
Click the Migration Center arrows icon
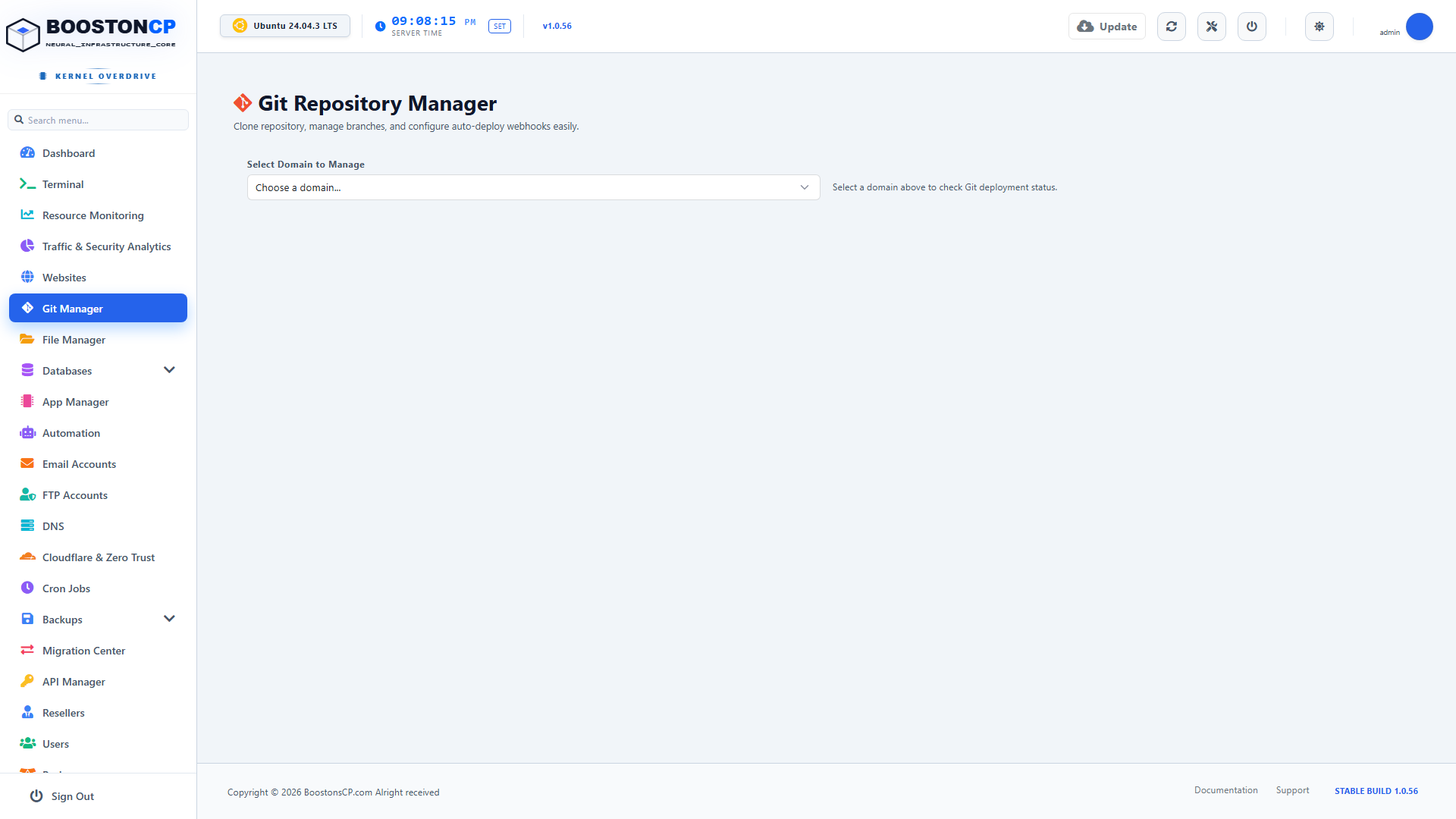pyautogui.click(x=27, y=650)
